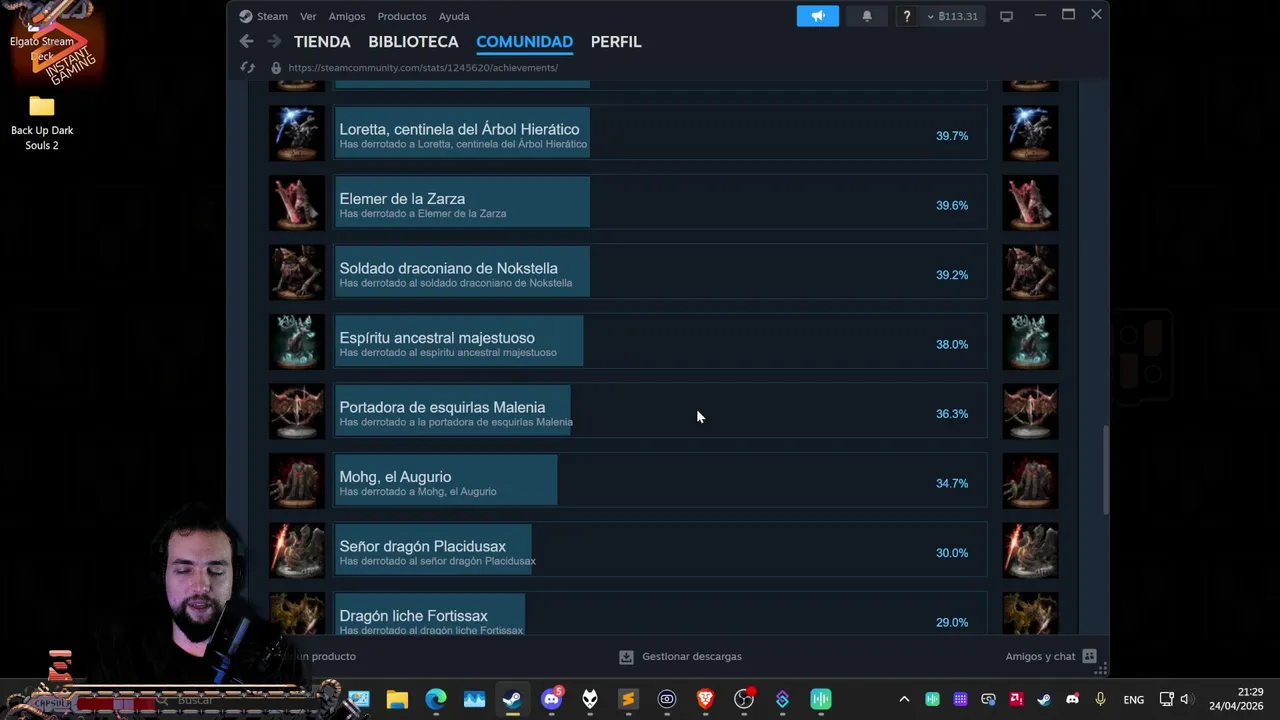
Task: Click Elemer de la Zarza left icon
Action: 297,203
